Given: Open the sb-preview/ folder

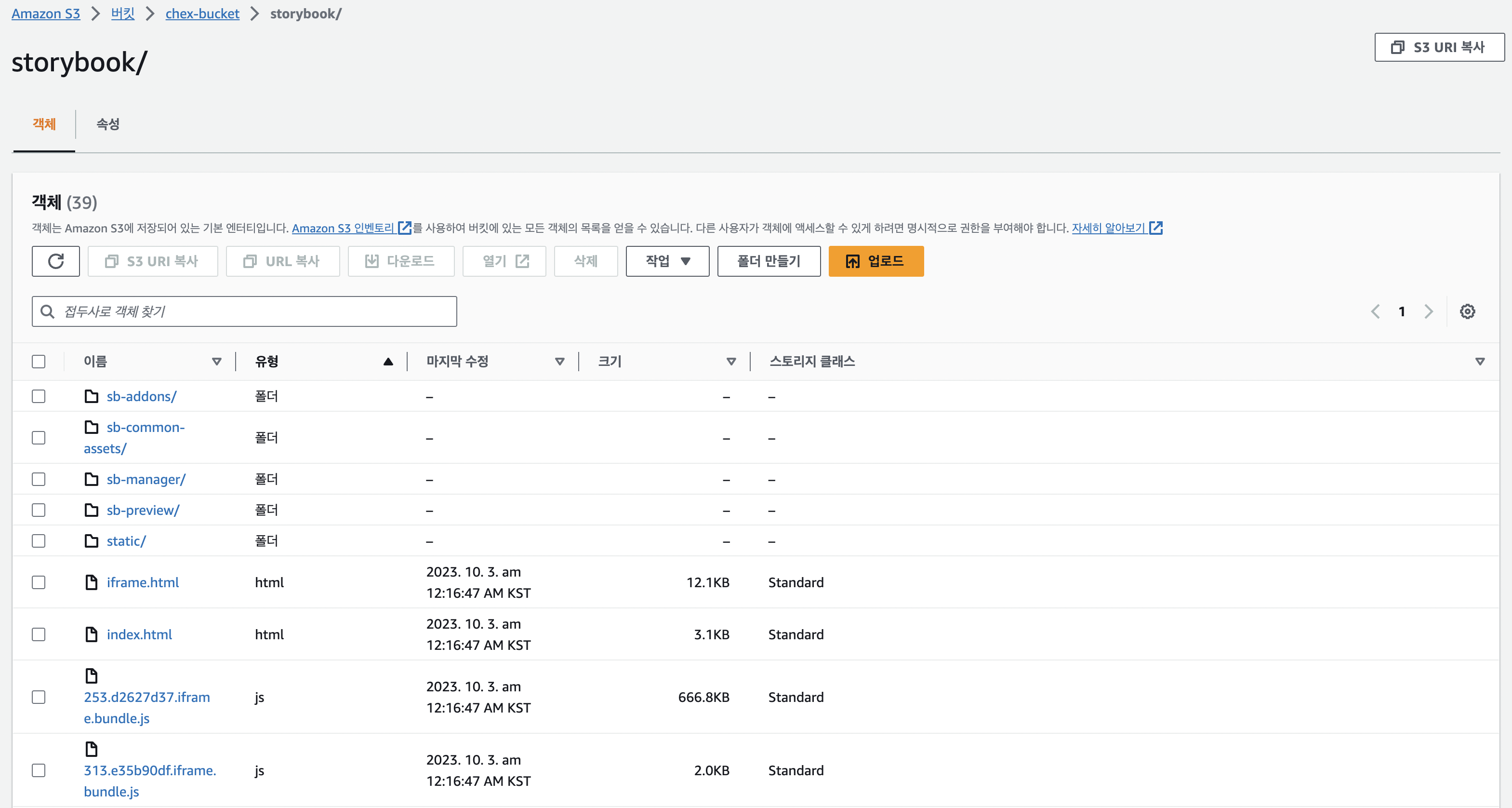Looking at the screenshot, I should 143,510.
